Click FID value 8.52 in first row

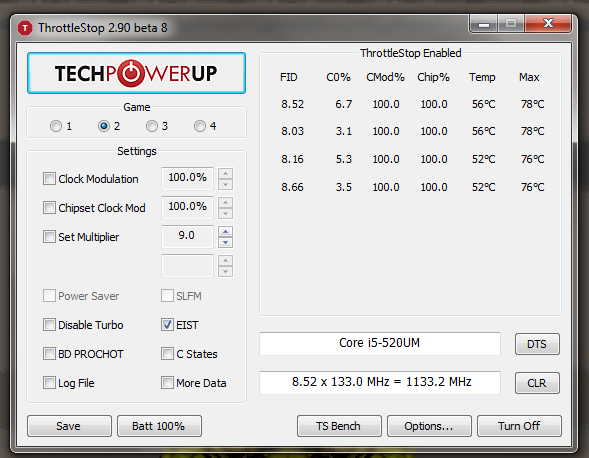(x=293, y=104)
